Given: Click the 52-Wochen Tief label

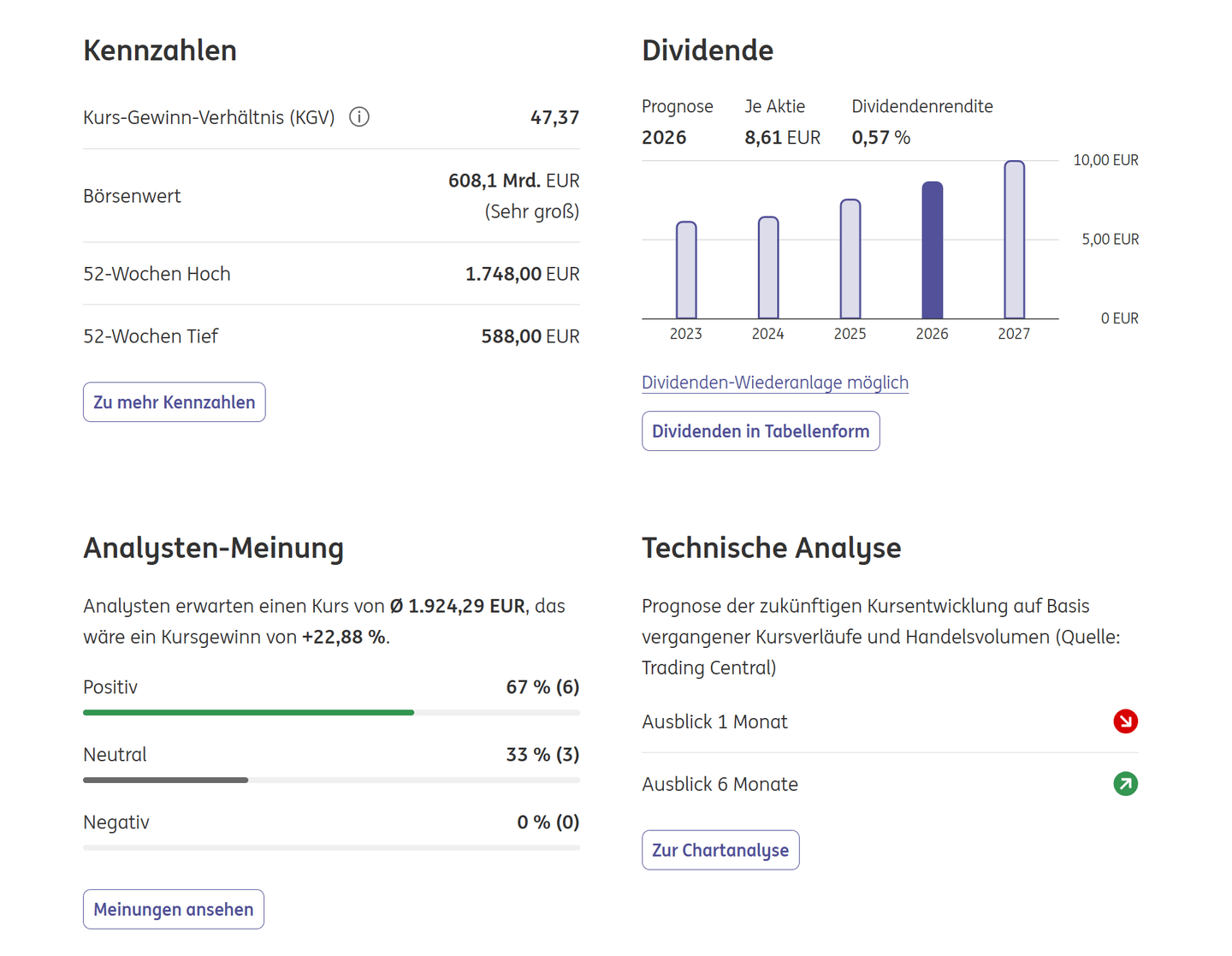Looking at the screenshot, I should click(151, 336).
